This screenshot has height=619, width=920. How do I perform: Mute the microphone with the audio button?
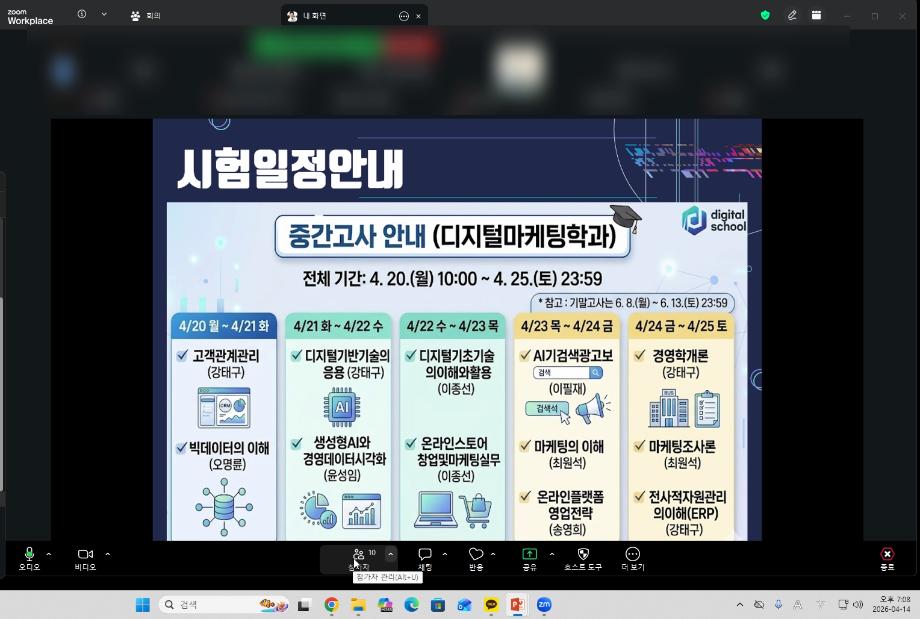[29, 557]
